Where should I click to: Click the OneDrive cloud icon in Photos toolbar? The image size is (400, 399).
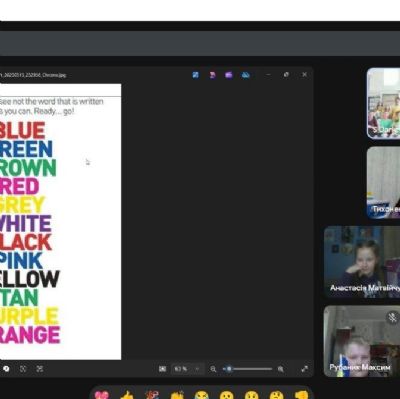[x=246, y=75]
